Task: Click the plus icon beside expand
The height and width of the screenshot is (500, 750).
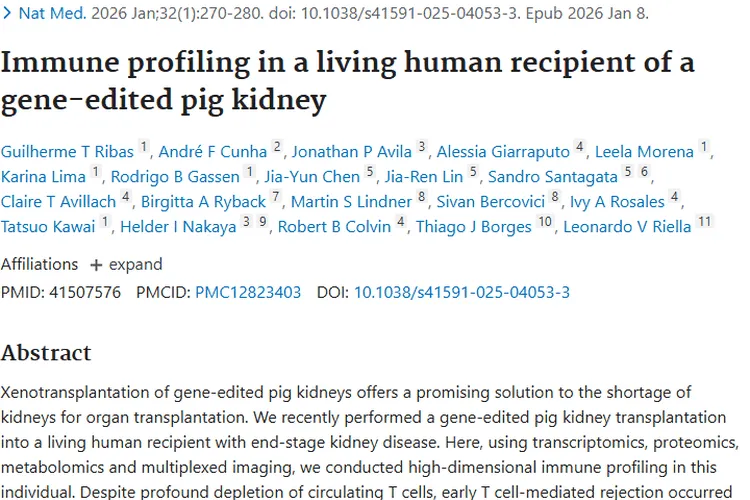Action: 96,265
